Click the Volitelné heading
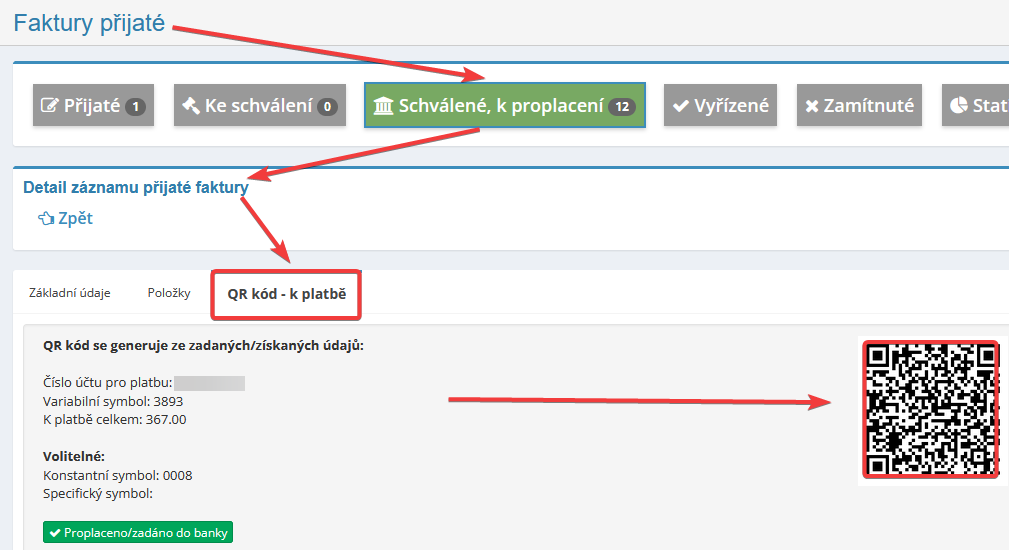The height and width of the screenshot is (550, 1009). 74,456
